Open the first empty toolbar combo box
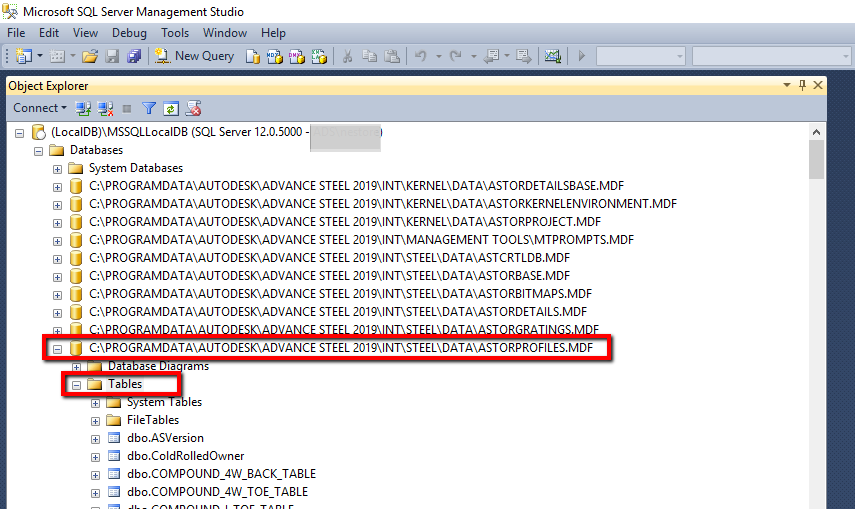855x509 pixels. click(641, 56)
